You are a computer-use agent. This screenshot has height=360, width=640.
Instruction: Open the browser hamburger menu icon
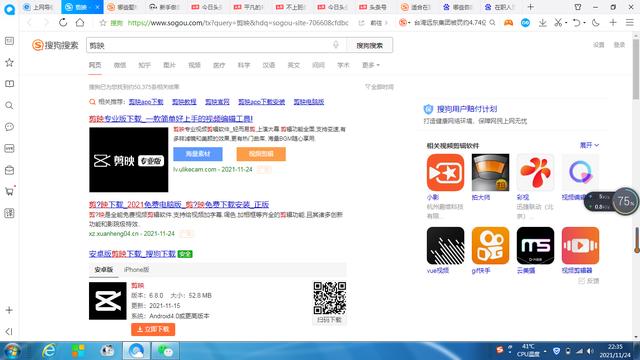(630, 23)
